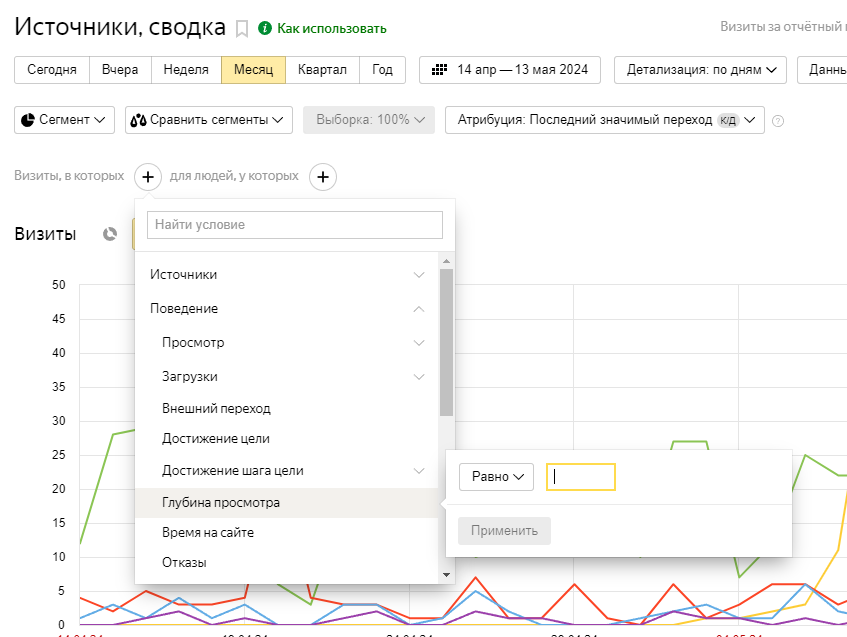Open the 'Атрибуция' model dropdown
The width and height of the screenshot is (847, 637).
(604, 120)
